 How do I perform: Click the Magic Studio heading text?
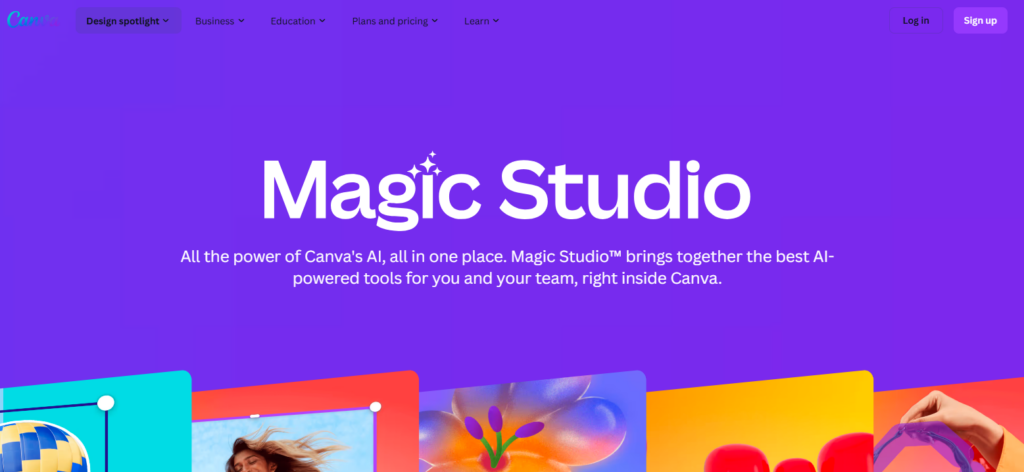506,192
